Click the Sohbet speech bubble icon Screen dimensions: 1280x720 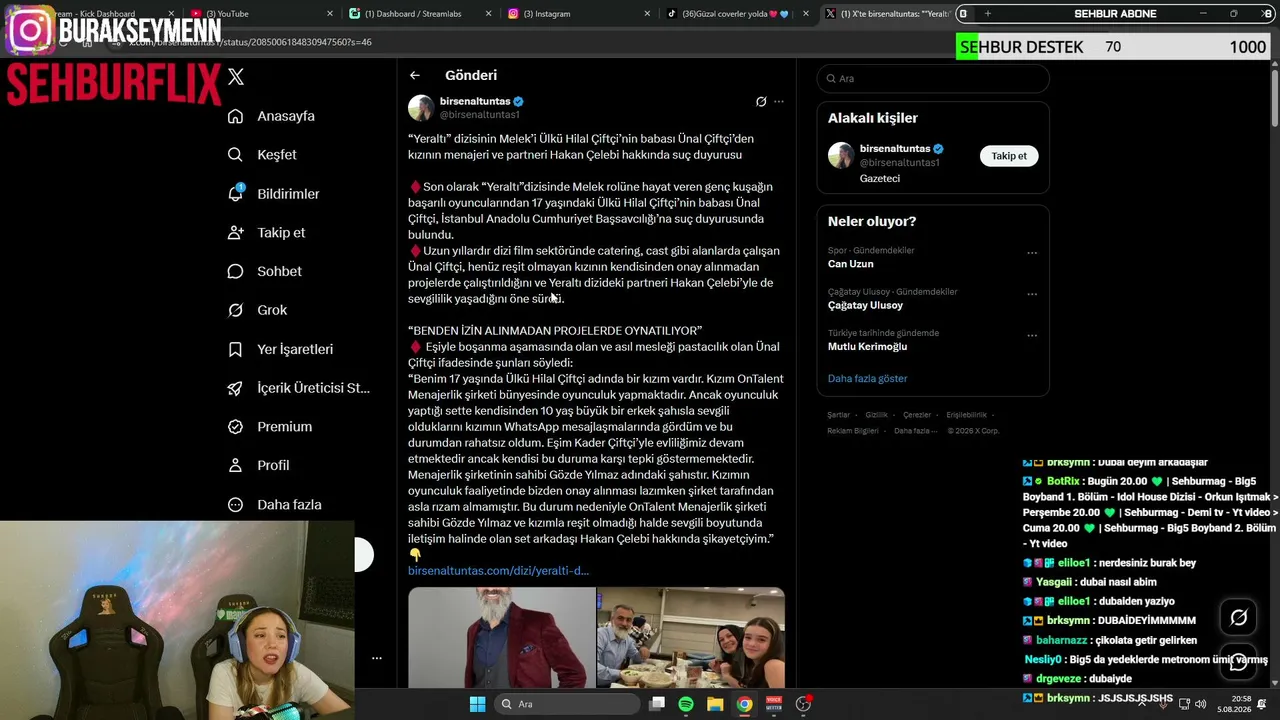click(x=235, y=271)
